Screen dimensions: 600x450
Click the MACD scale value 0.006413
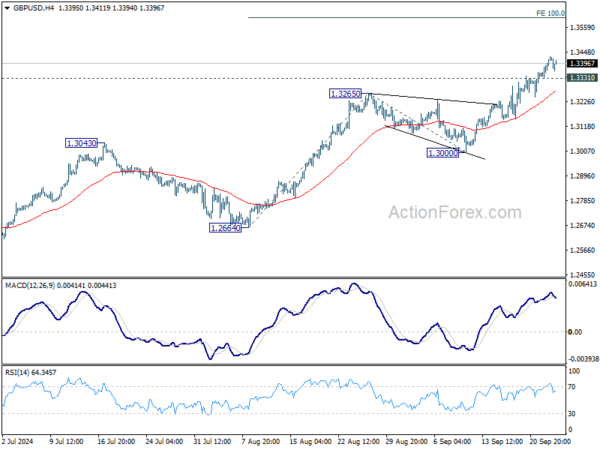pyautogui.click(x=583, y=284)
